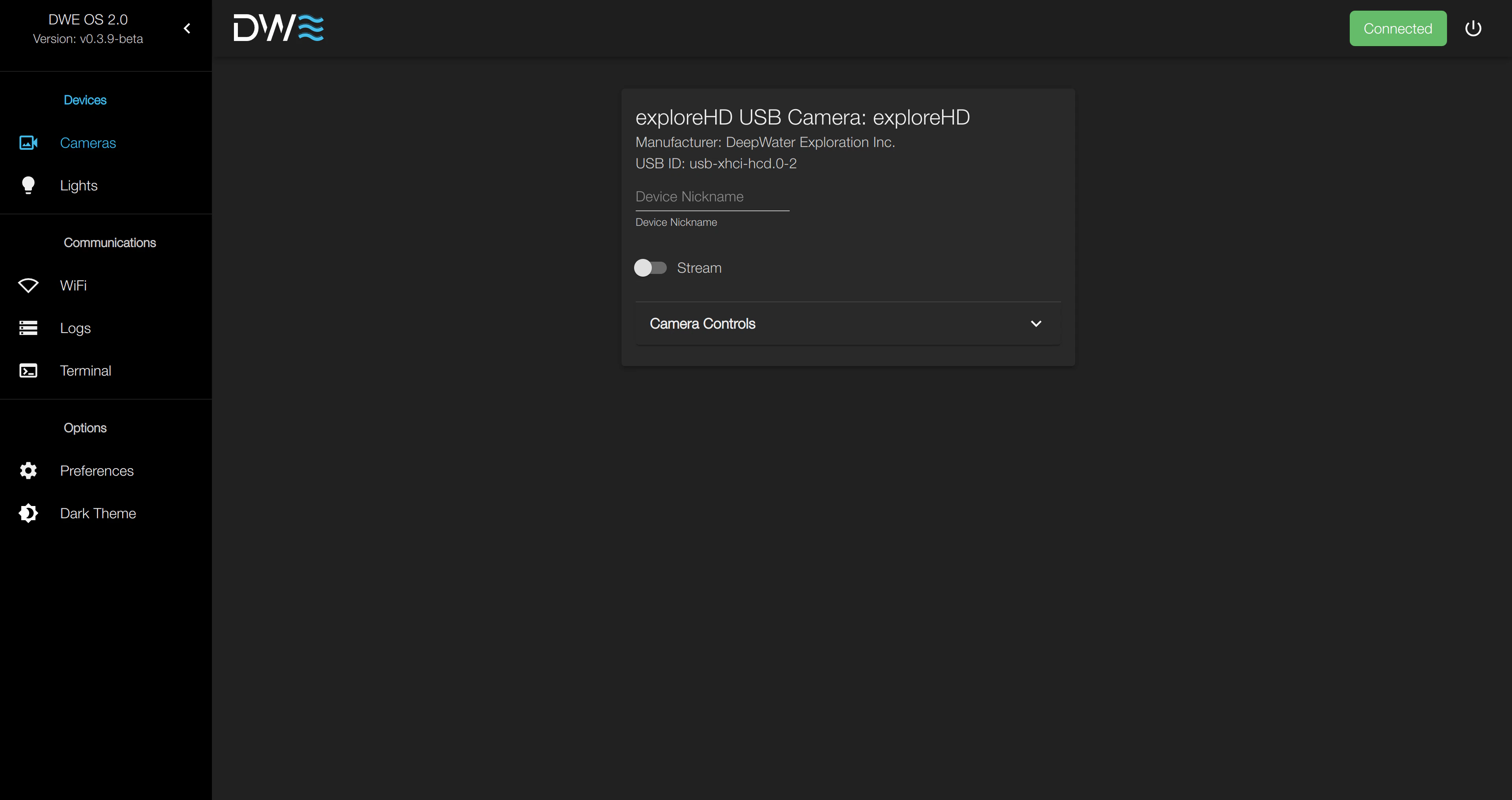1512x800 pixels.
Task: Click the Dark Theme brightness icon
Action: pos(28,513)
